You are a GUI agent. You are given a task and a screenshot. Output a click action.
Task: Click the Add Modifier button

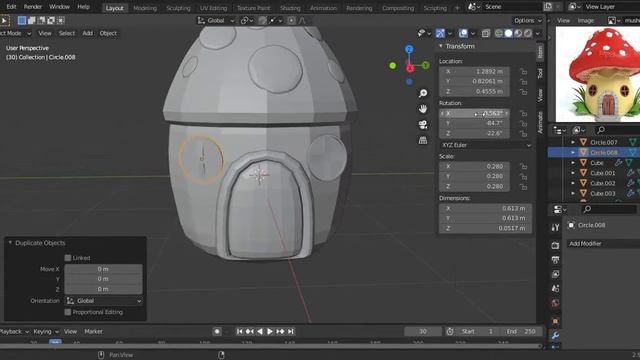click(604, 244)
